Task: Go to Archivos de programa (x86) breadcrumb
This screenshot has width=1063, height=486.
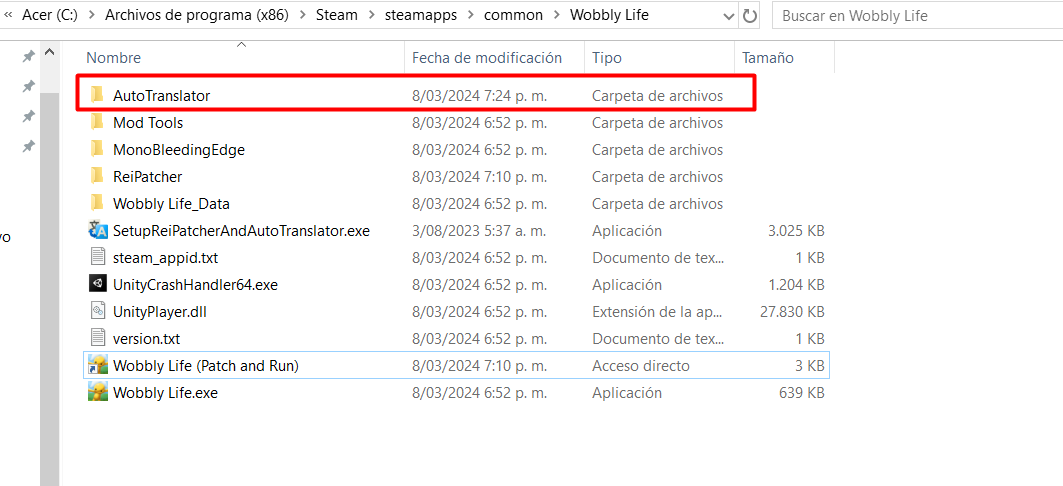Action: tap(197, 16)
